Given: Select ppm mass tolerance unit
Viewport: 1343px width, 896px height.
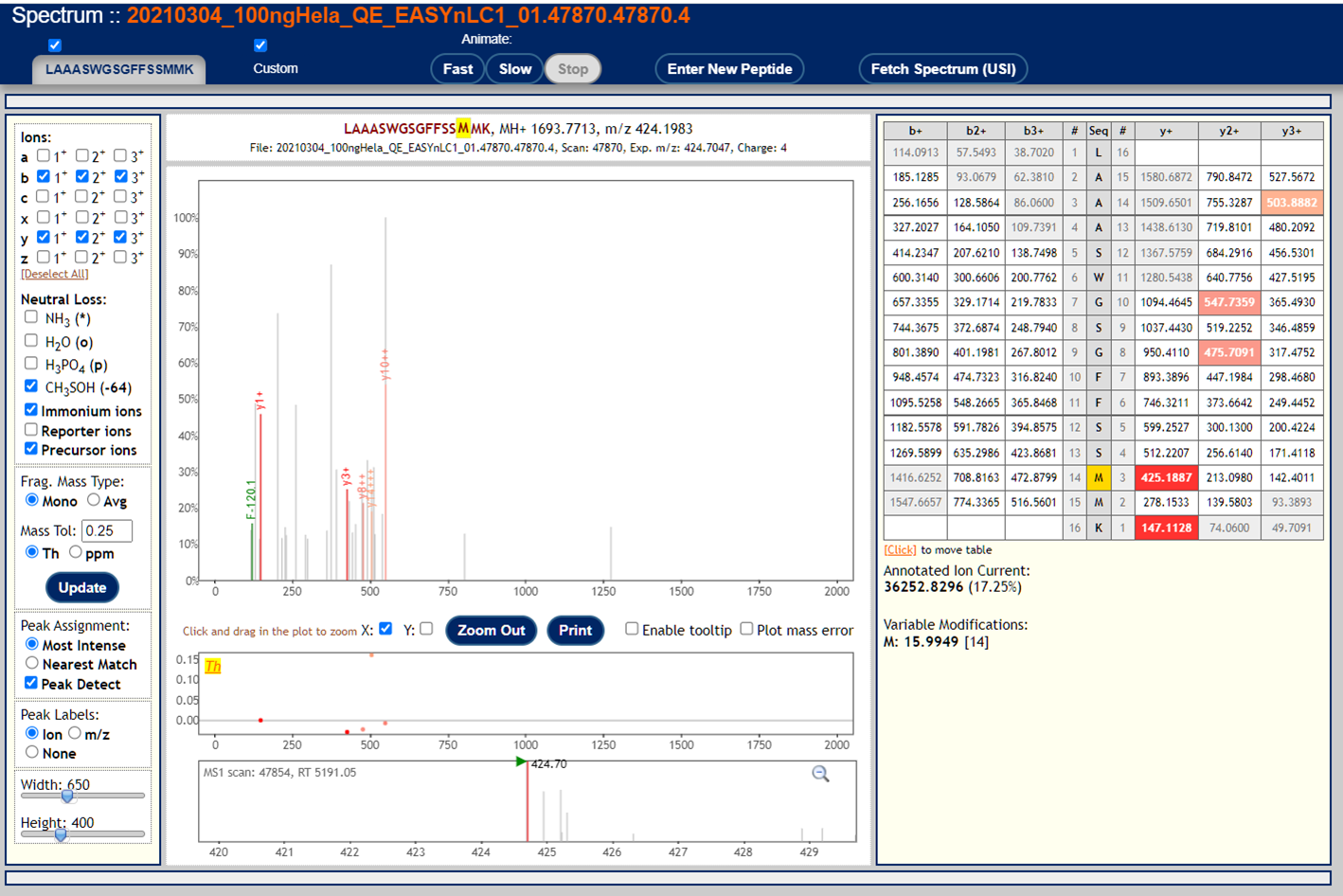Looking at the screenshot, I should click(x=76, y=551).
